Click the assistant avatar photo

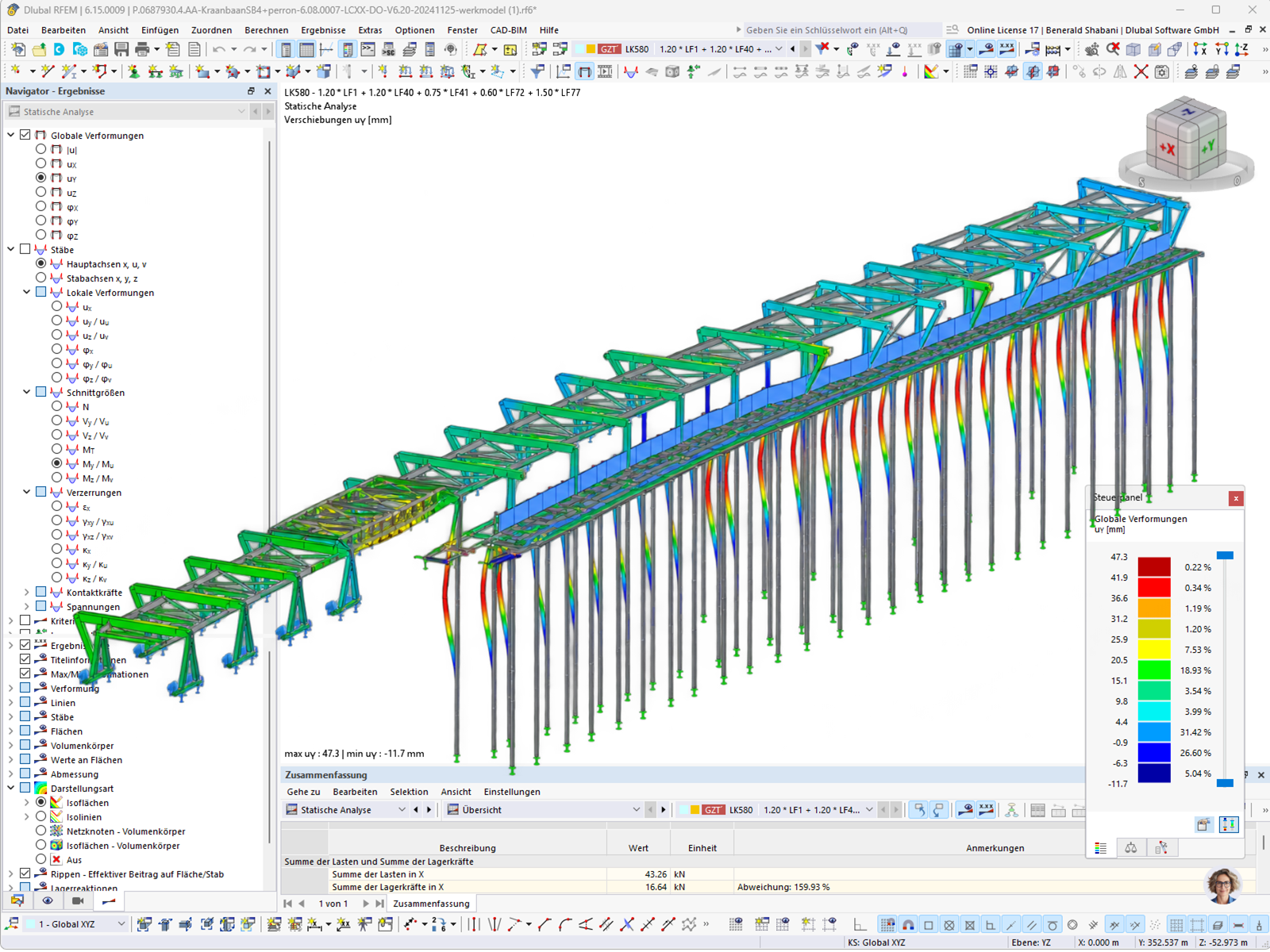(1223, 885)
